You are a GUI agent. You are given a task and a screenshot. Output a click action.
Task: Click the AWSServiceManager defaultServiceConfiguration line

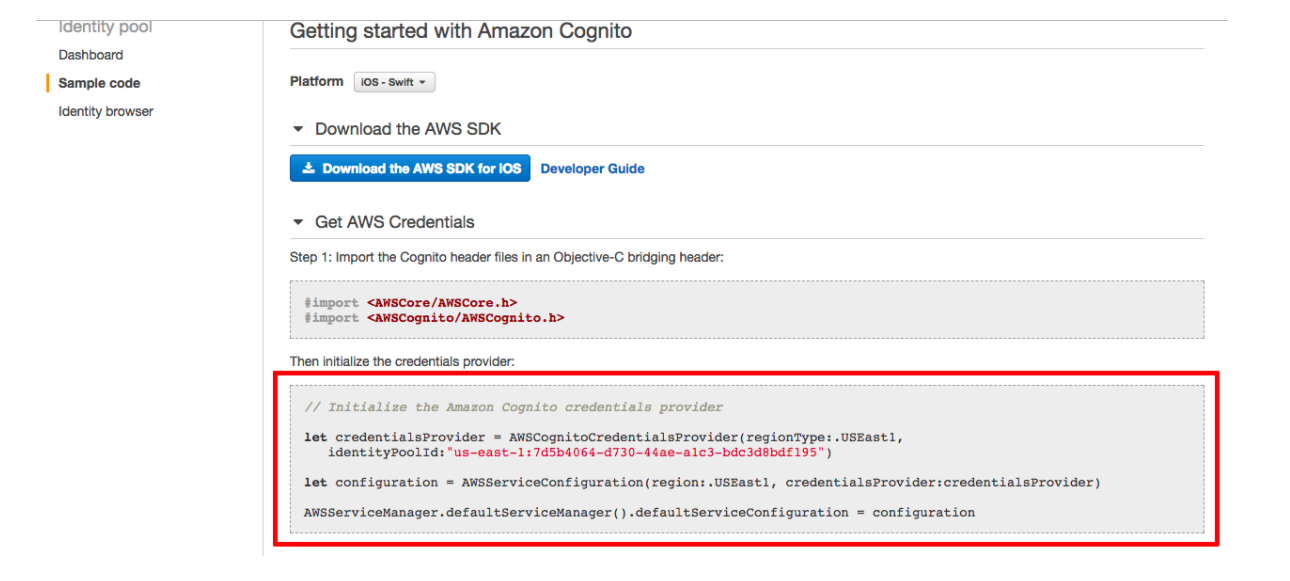click(x=639, y=512)
